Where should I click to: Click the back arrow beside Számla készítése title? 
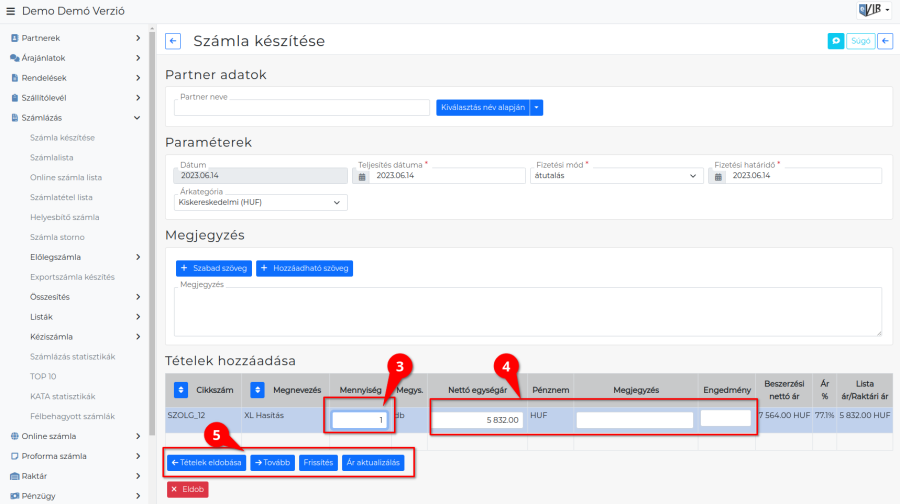coord(173,41)
